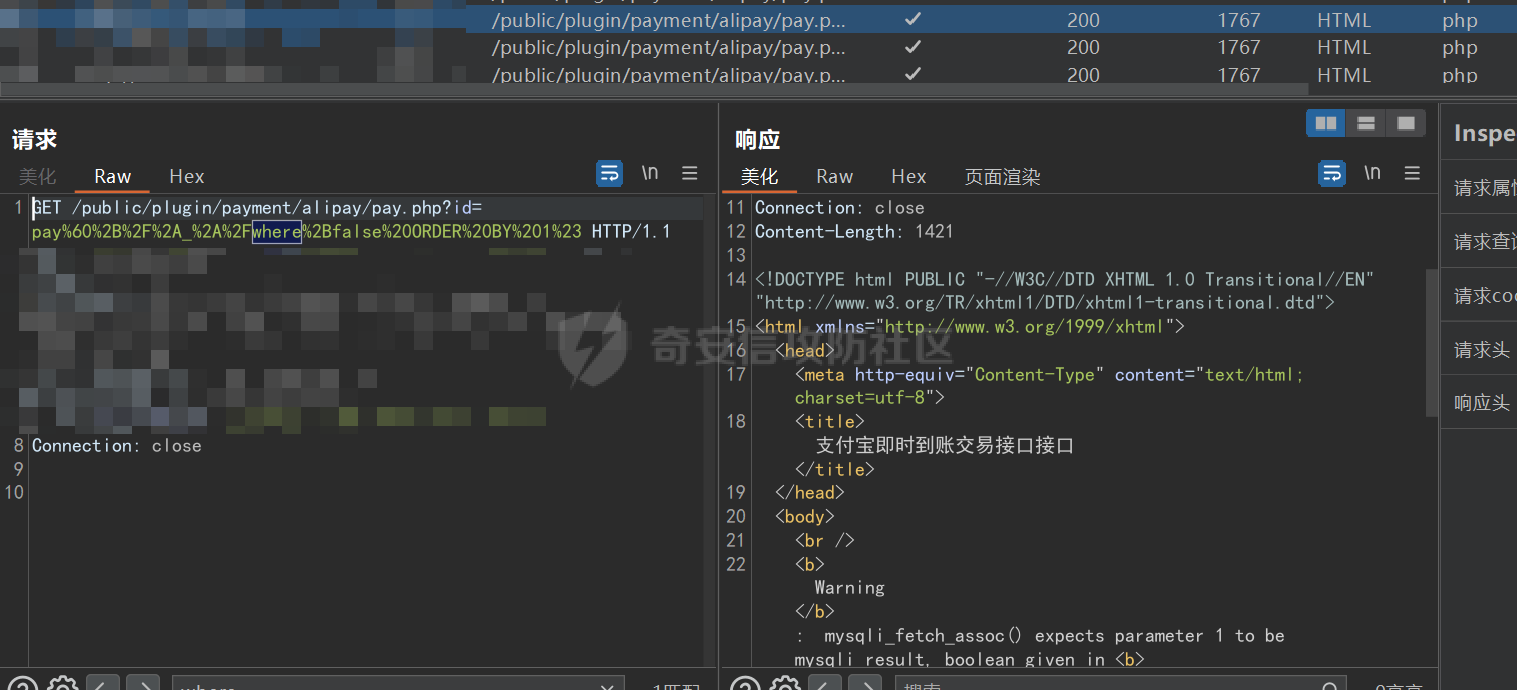Open the response pane help icon

pyautogui.click(x=744, y=686)
